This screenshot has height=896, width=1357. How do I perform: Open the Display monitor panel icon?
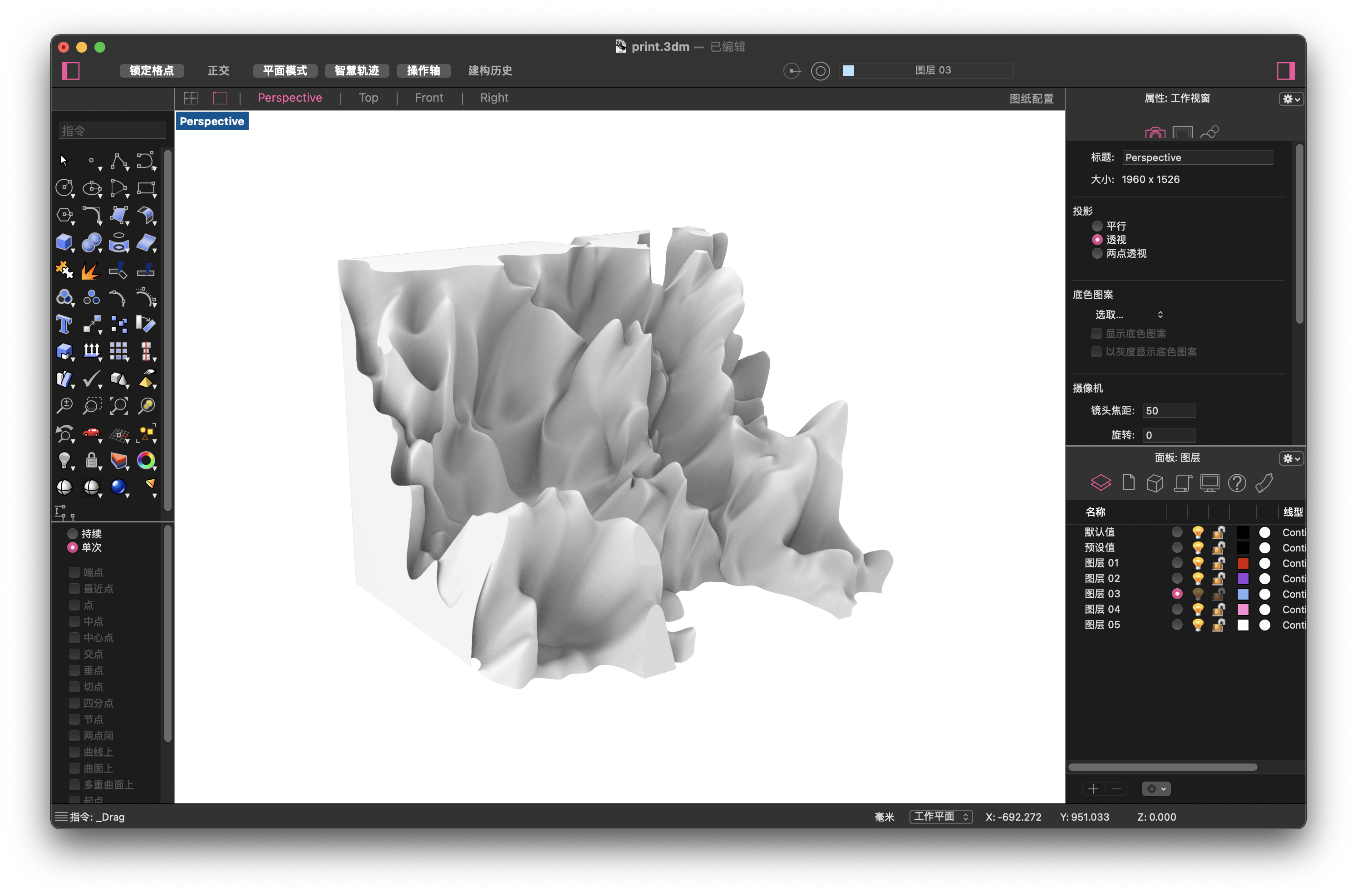[x=1209, y=483]
